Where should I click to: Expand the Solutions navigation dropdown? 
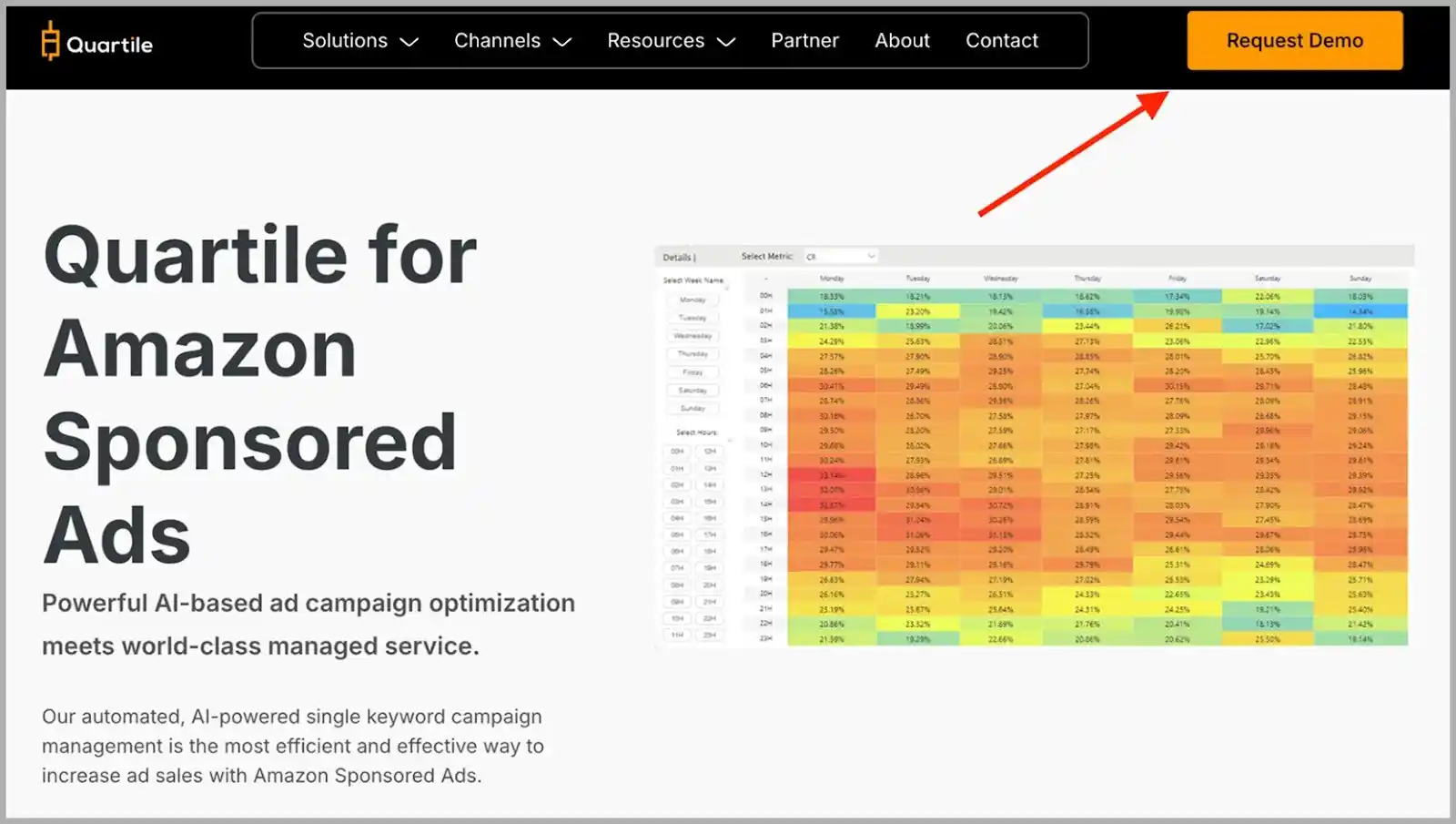[x=359, y=40]
